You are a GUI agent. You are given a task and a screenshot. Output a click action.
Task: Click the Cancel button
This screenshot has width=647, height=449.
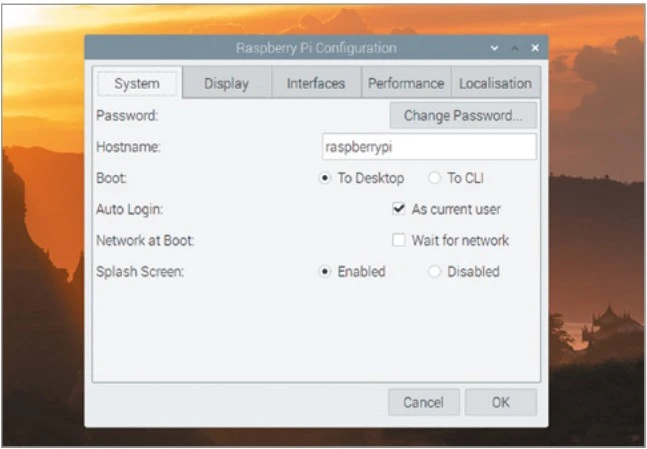(x=424, y=402)
